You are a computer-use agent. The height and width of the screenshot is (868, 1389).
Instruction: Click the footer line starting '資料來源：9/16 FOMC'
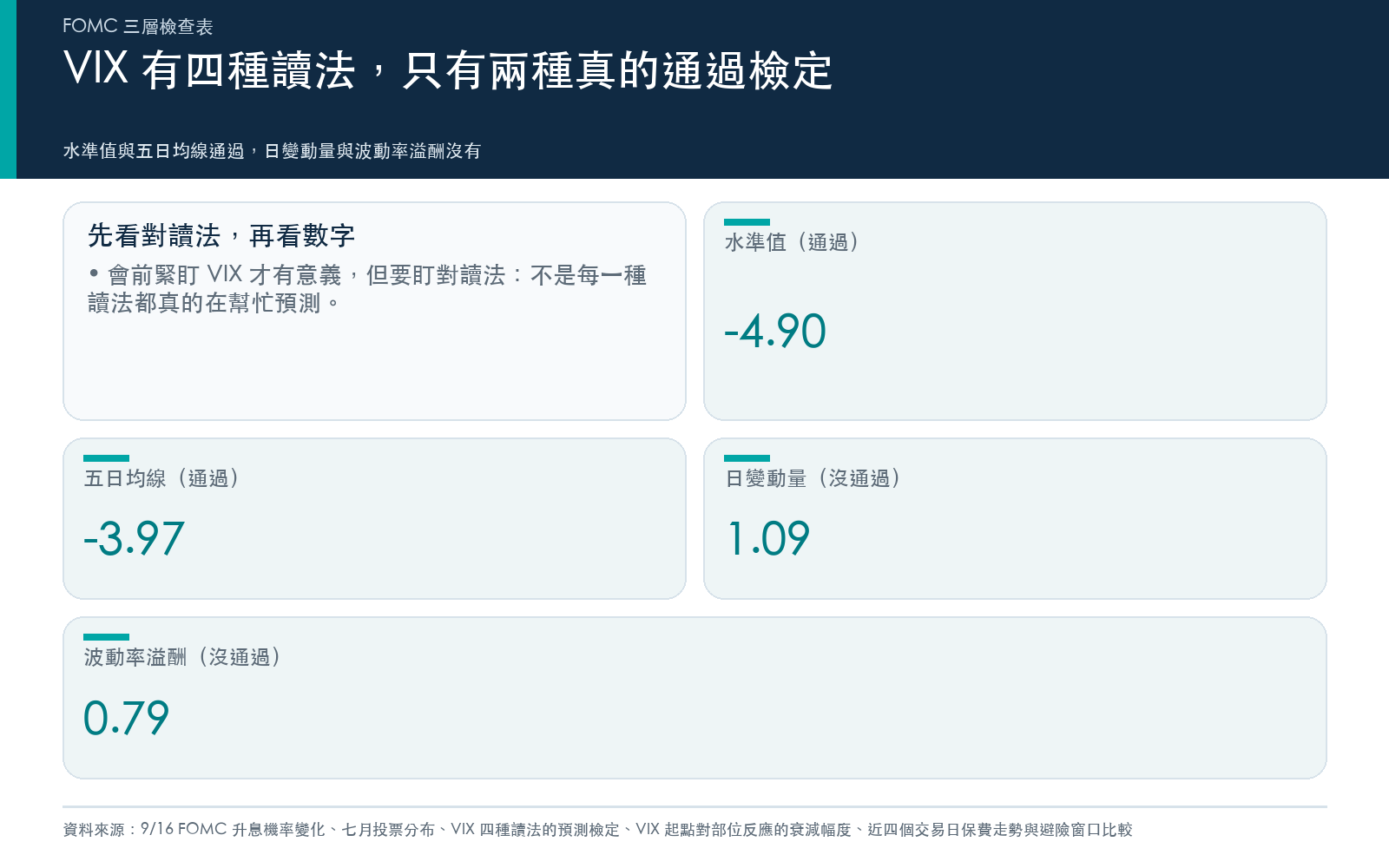pyautogui.click(x=597, y=830)
